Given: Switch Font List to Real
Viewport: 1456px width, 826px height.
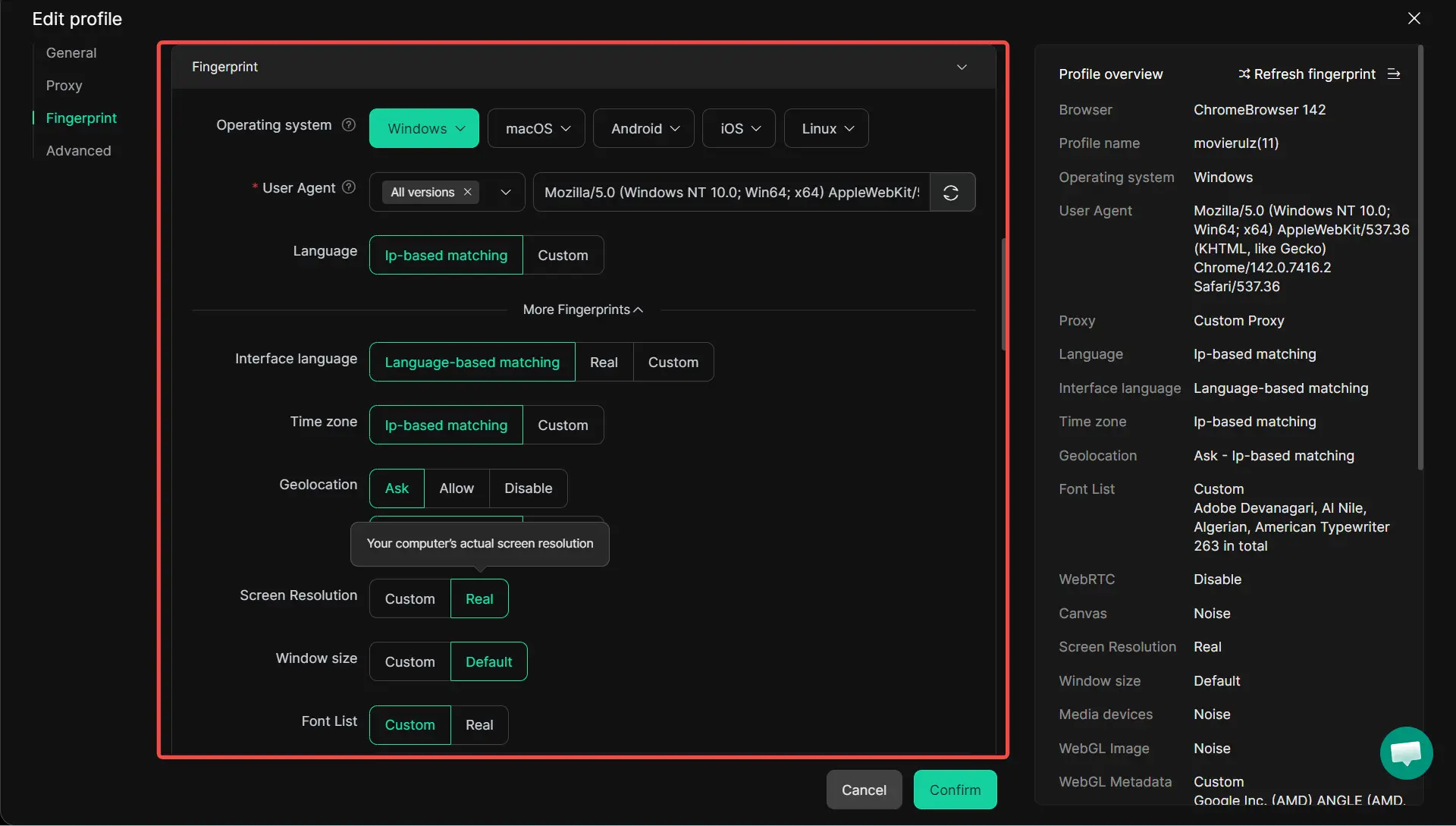Looking at the screenshot, I should point(479,725).
